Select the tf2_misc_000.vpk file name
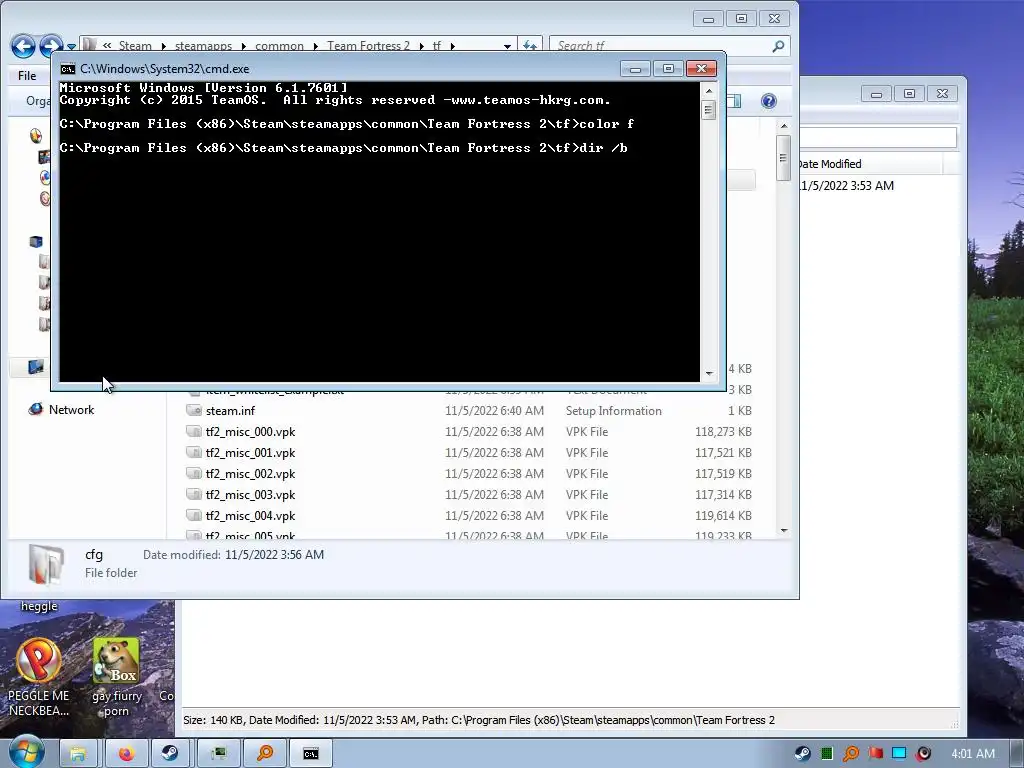This screenshot has width=1024, height=768. point(250,431)
